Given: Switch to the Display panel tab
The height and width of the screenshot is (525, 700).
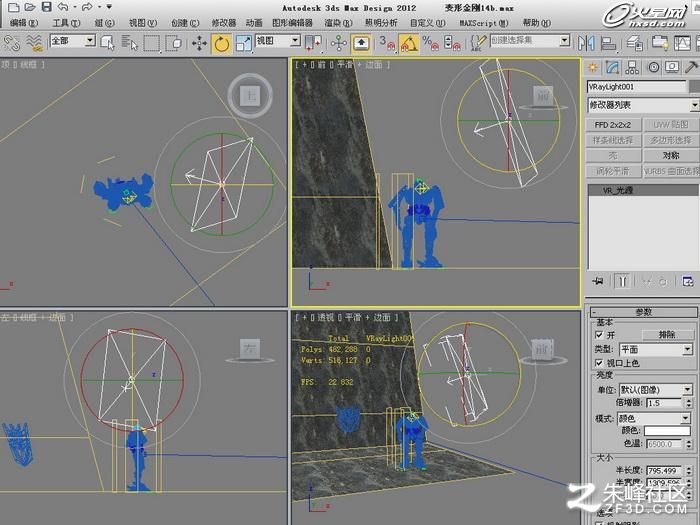Looking at the screenshot, I should tap(672, 67).
